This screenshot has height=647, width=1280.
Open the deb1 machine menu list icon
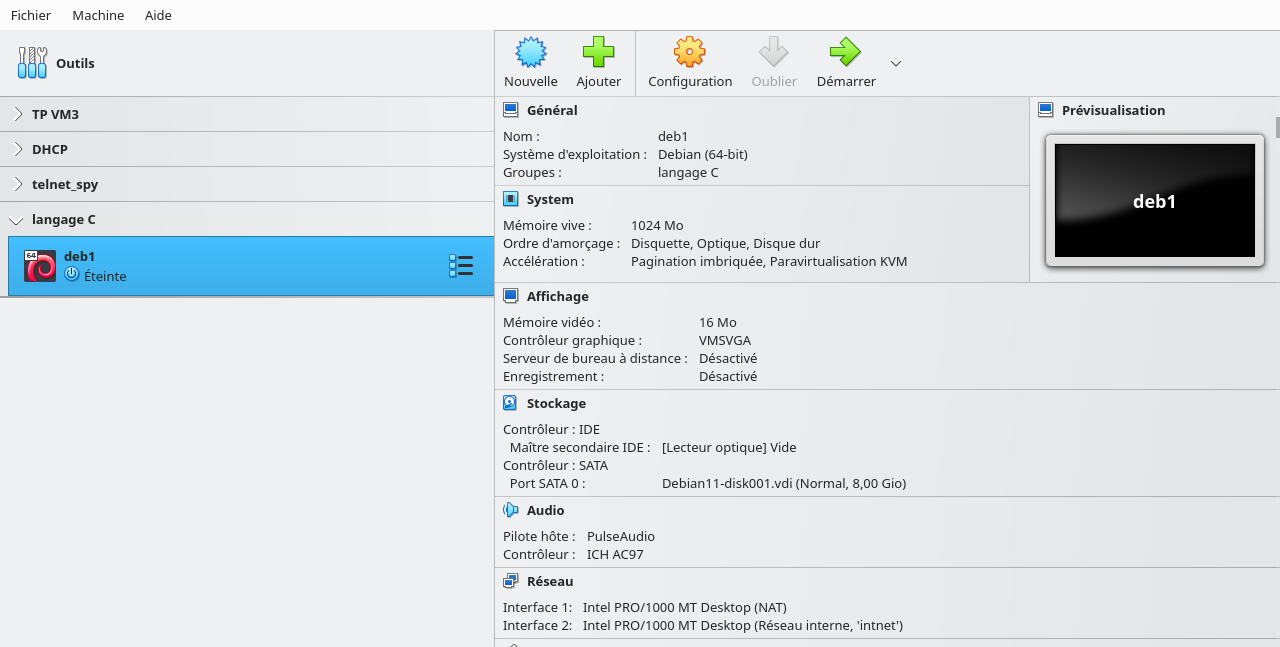point(461,266)
